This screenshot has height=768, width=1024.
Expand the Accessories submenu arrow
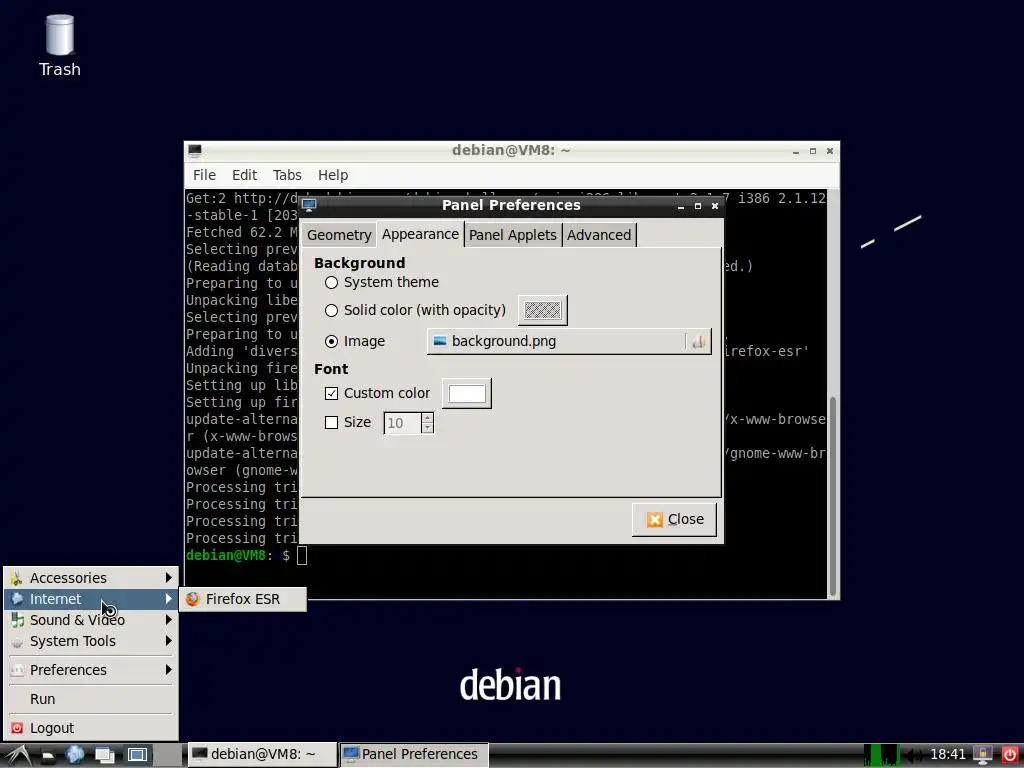pyautogui.click(x=168, y=577)
